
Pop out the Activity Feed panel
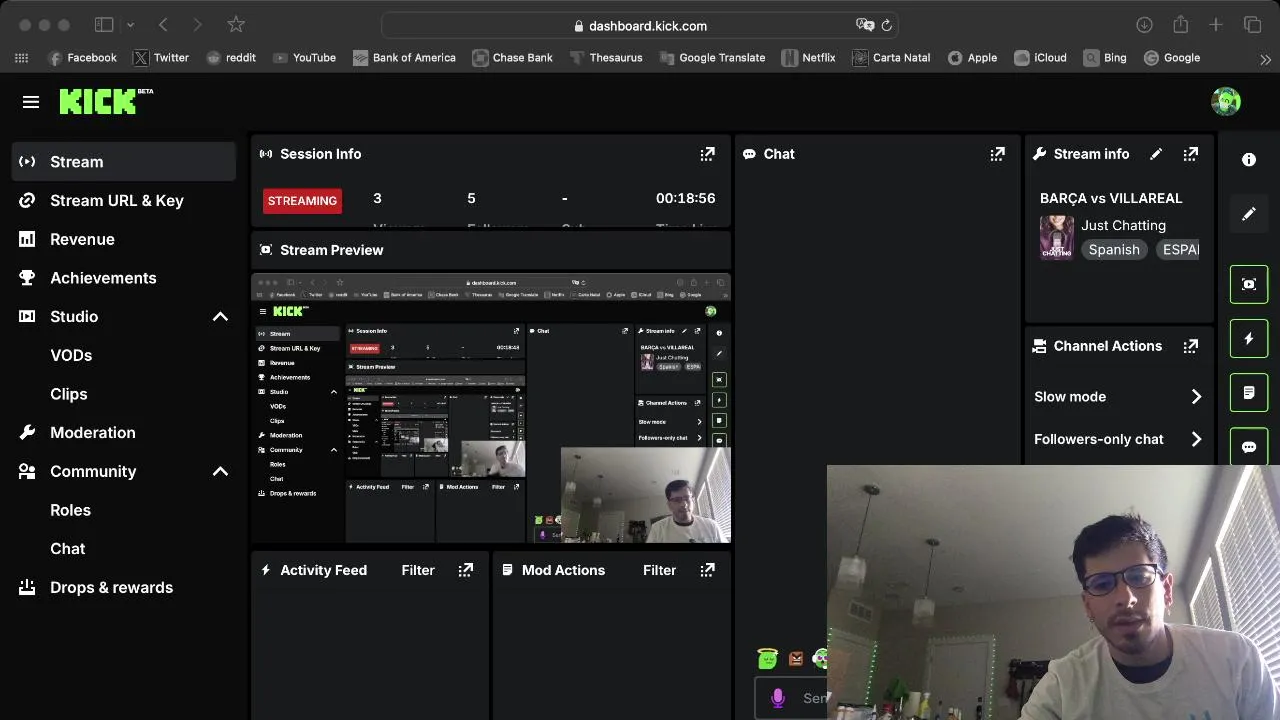click(x=465, y=570)
